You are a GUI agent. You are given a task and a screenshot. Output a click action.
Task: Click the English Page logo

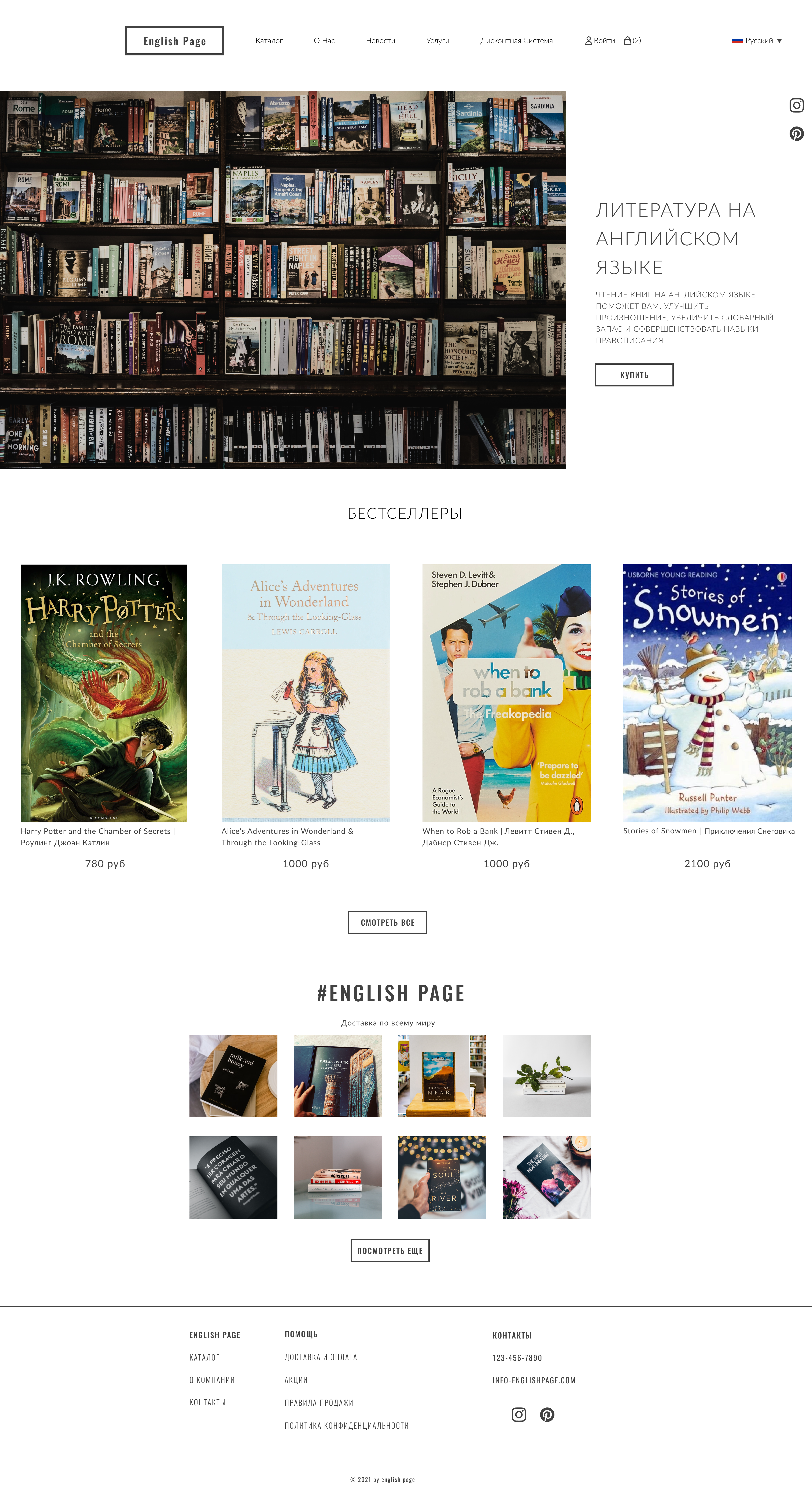[x=174, y=41]
